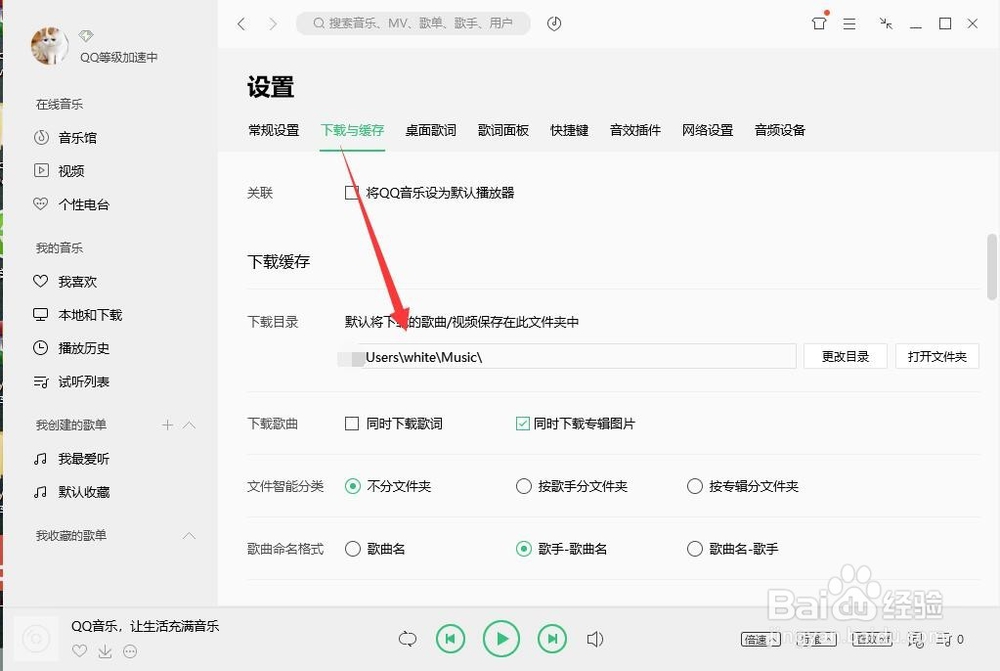This screenshot has height=671, width=1000.
Task: Select 歌曲名-歌手 naming format
Action: click(x=694, y=549)
